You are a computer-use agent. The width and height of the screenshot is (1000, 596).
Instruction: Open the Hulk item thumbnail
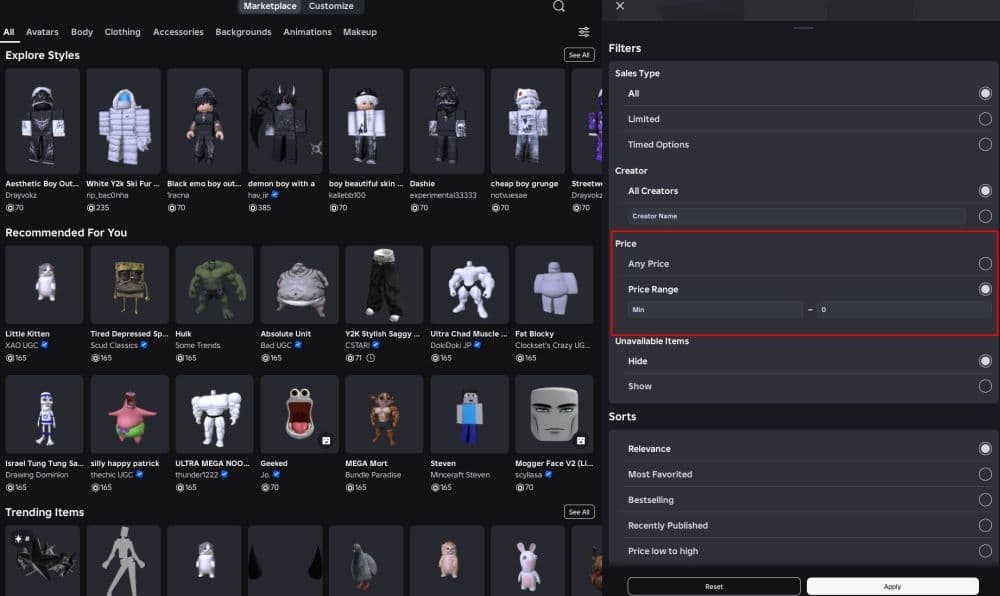click(x=214, y=285)
